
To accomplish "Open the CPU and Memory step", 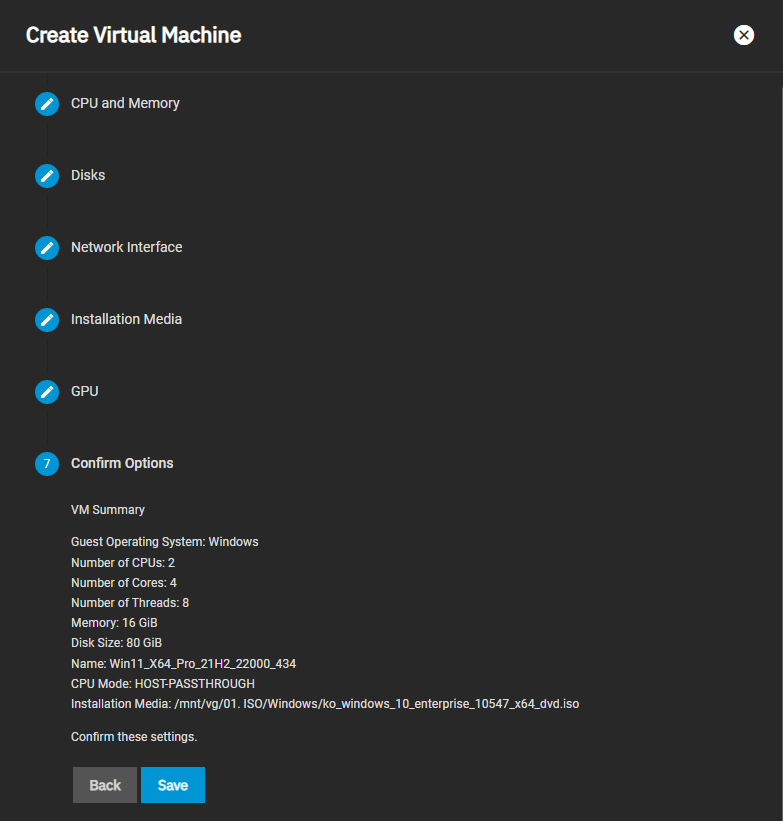I will [125, 103].
